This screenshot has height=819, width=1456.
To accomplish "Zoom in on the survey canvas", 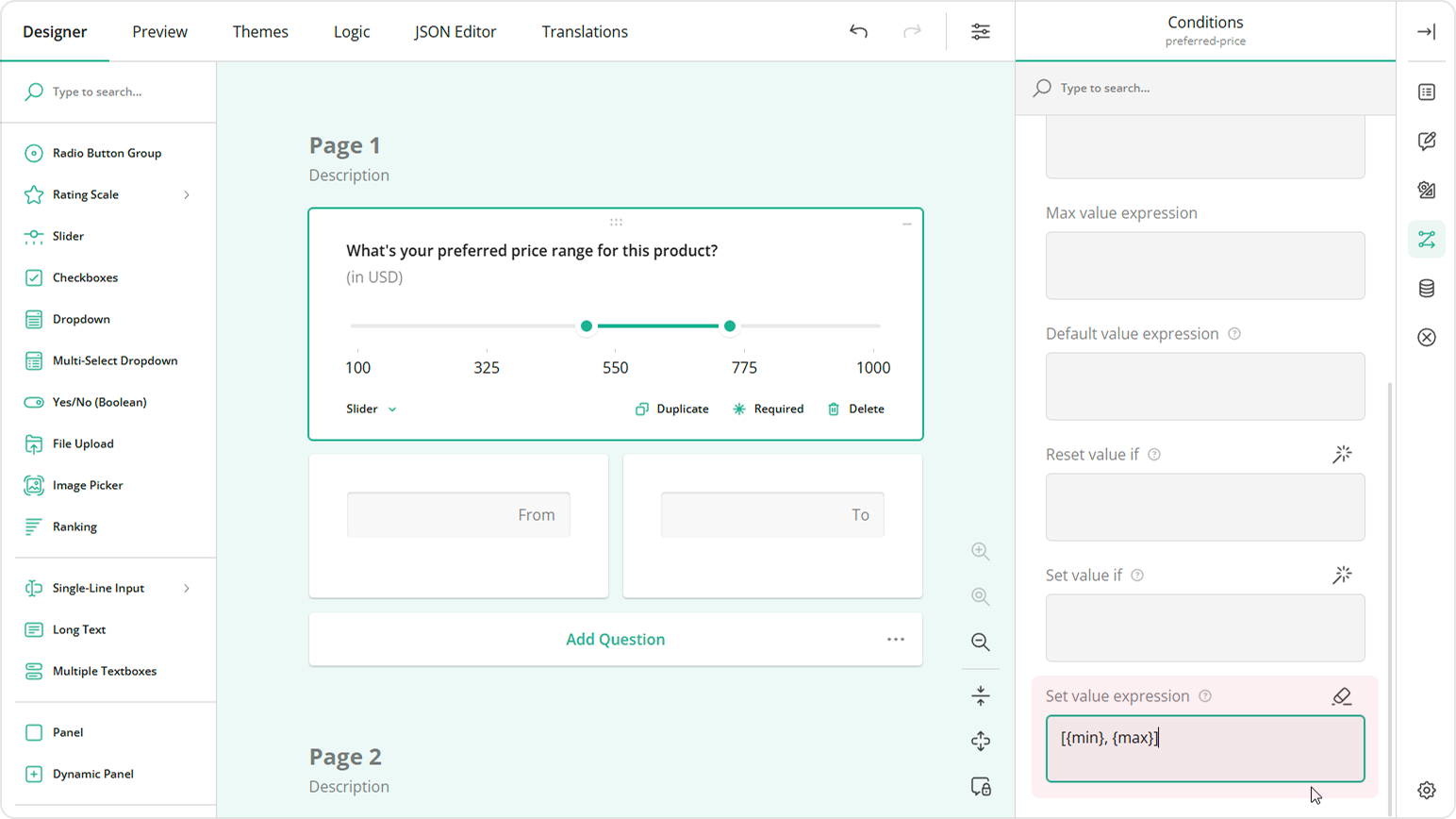I will click(x=980, y=551).
